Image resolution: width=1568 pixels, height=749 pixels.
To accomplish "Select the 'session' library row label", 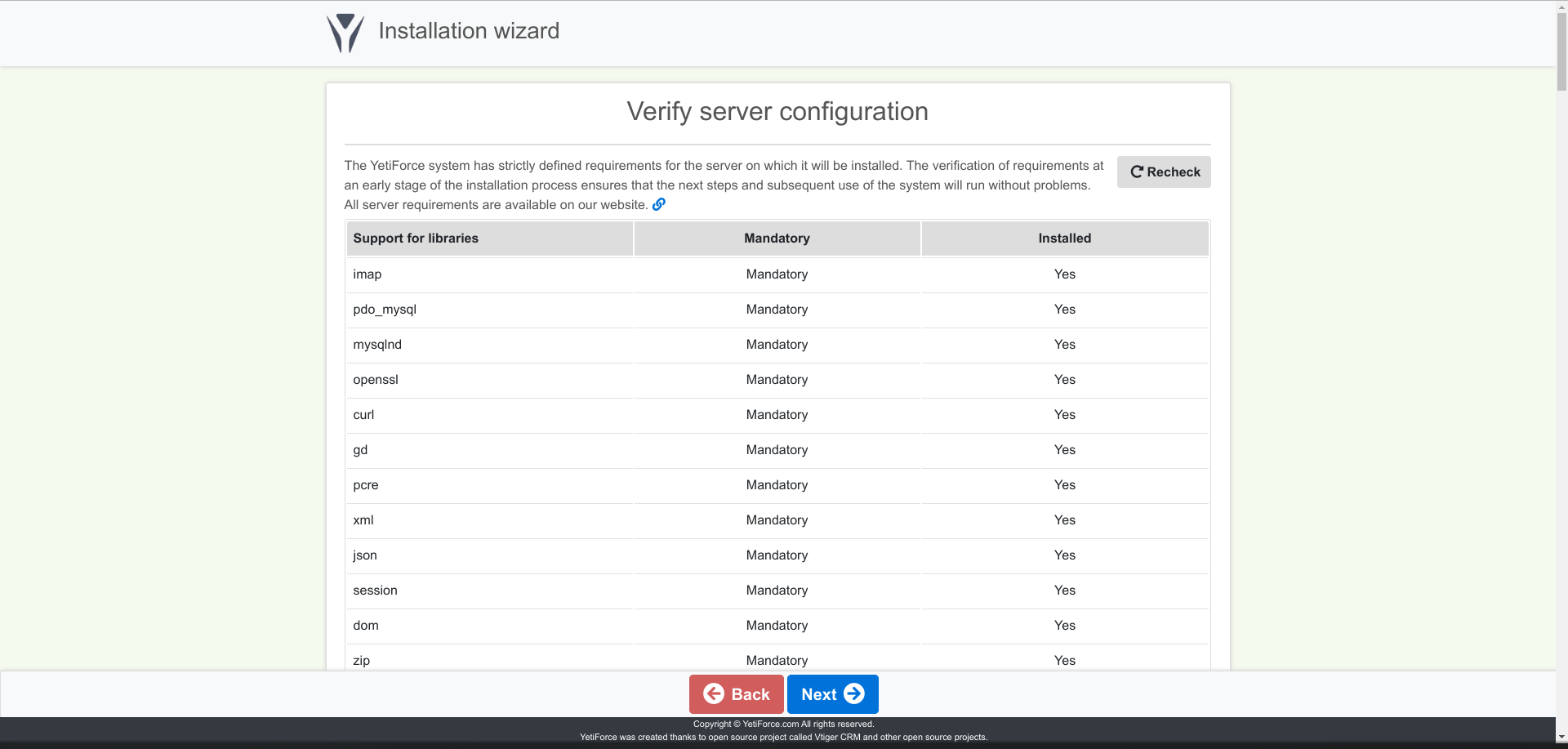I will [x=375, y=591].
